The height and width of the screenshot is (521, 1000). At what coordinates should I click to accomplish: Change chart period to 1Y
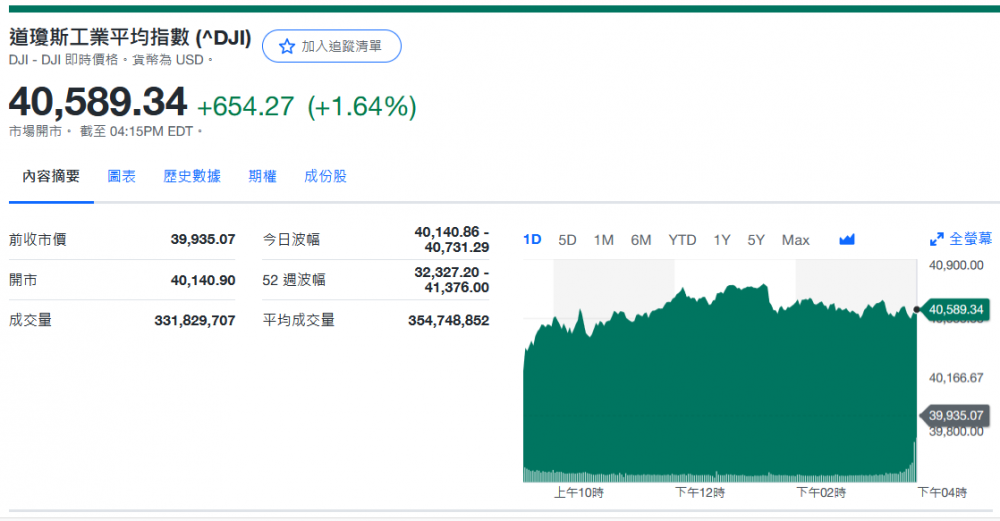pyautogui.click(x=721, y=240)
